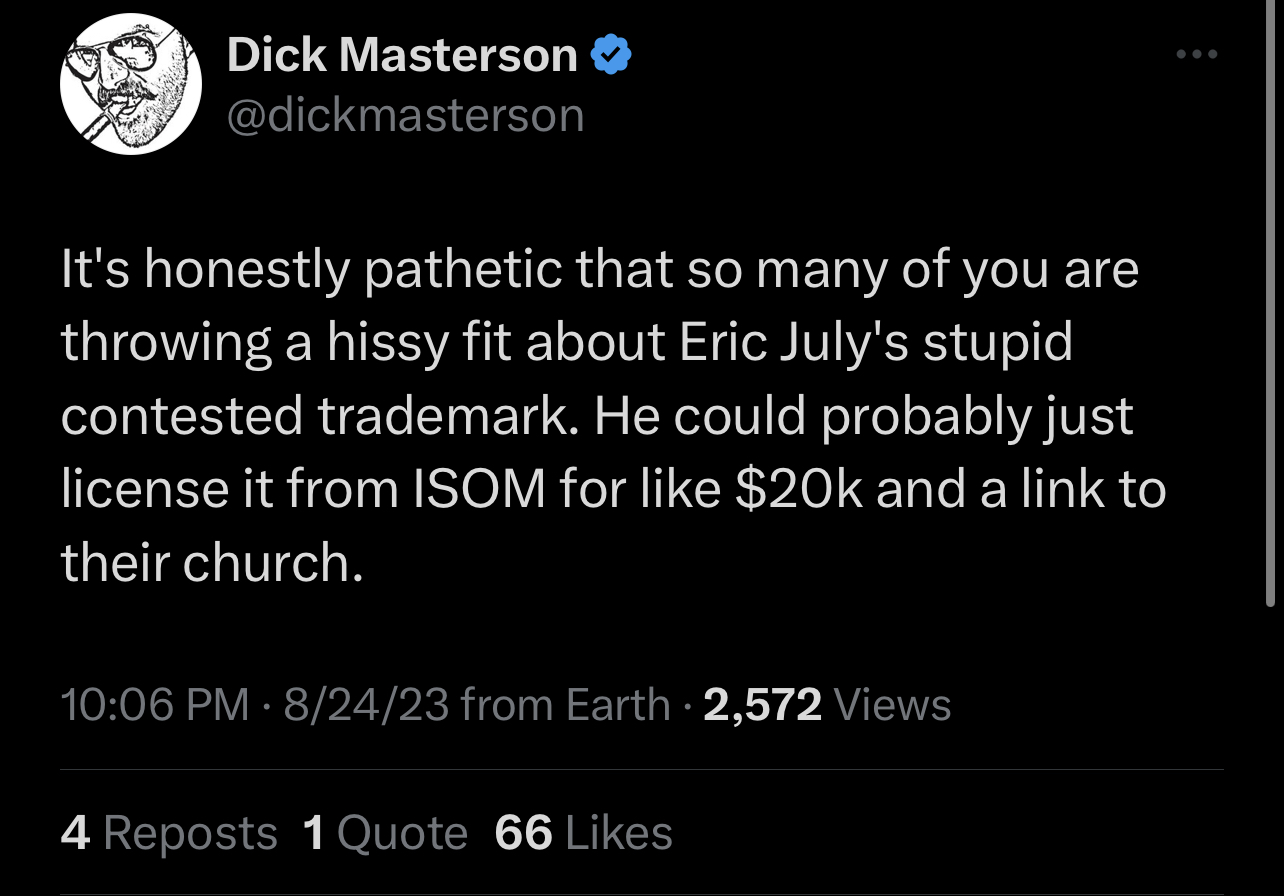Click the blue verified checkmark badge
The image size is (1284, 896).
click(x=611, y=56)
